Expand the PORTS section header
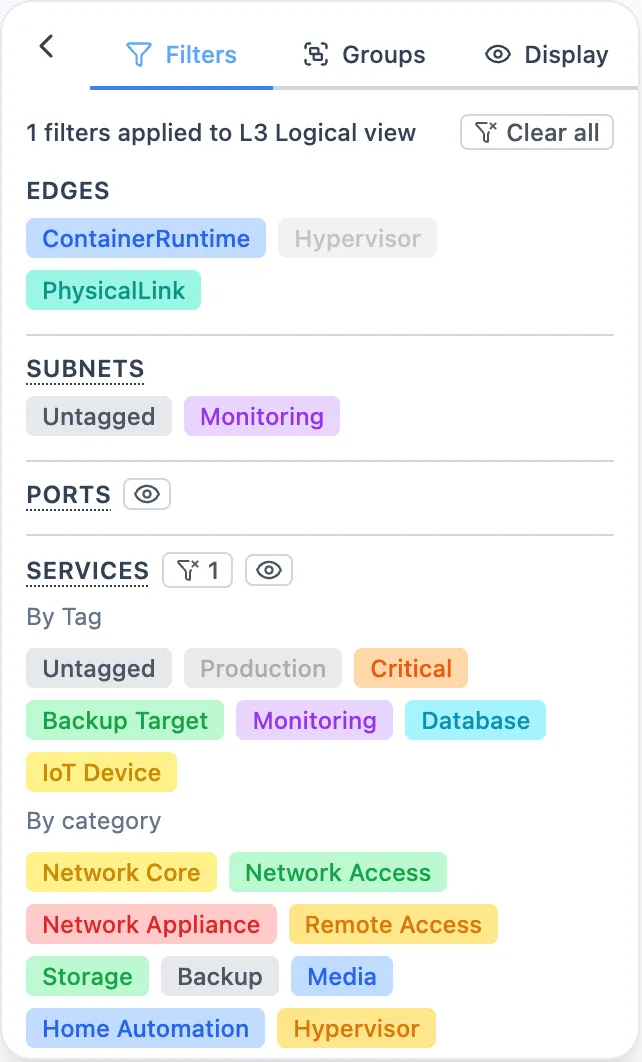Image resolution: width=642 pixels, height=1062 pixels. pyautogui.click(x=68, y=494)
